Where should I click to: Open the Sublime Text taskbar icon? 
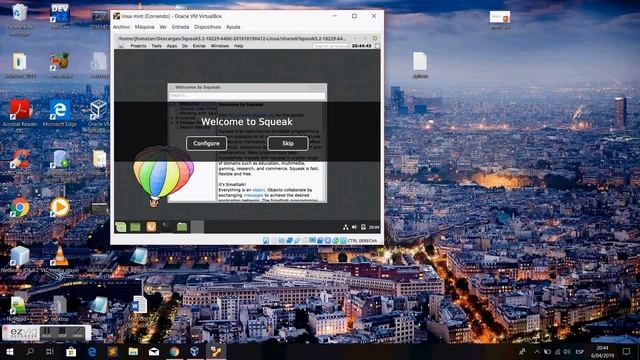point(112,351)
